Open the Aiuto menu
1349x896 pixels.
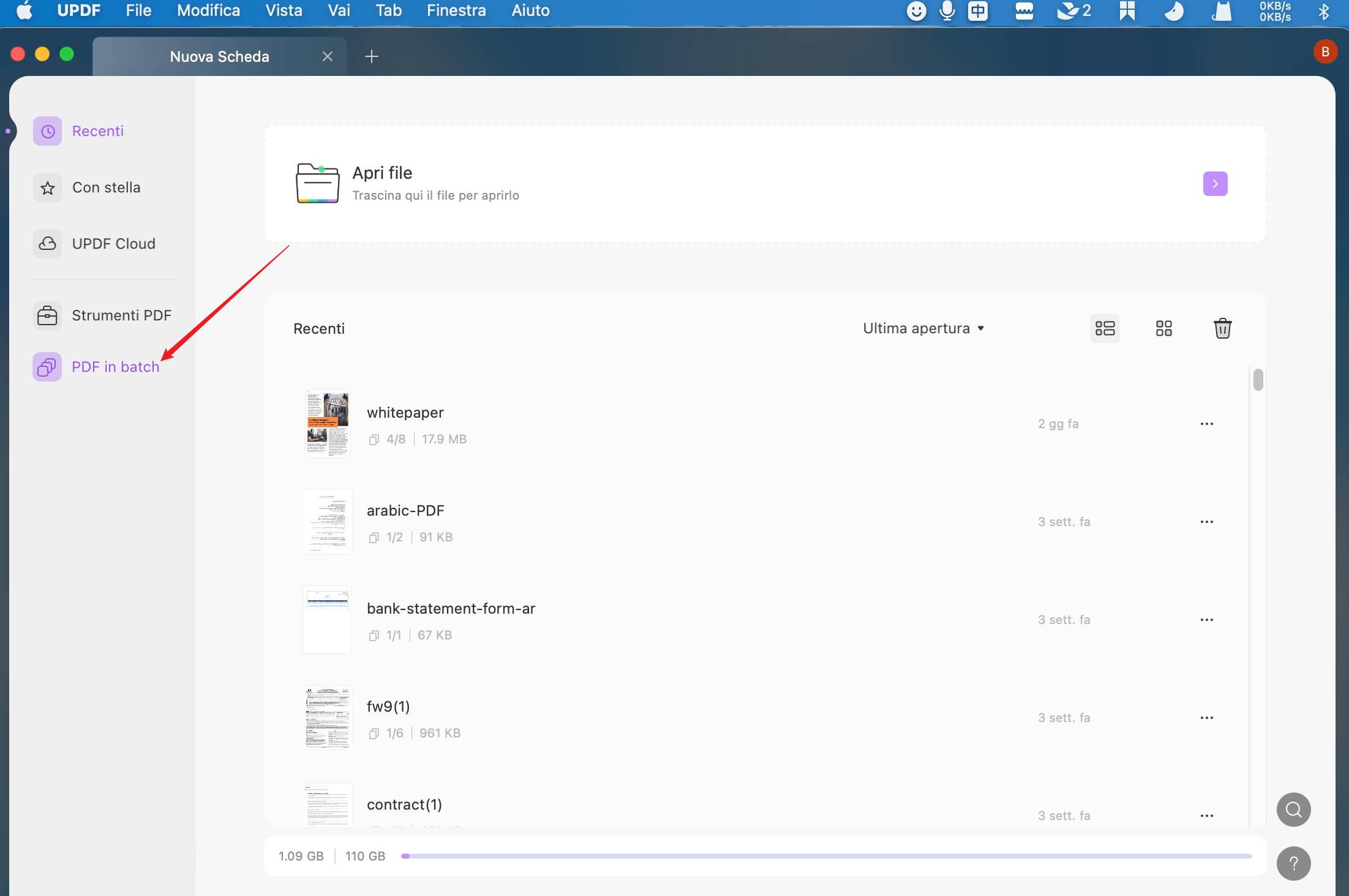point(530,10)
